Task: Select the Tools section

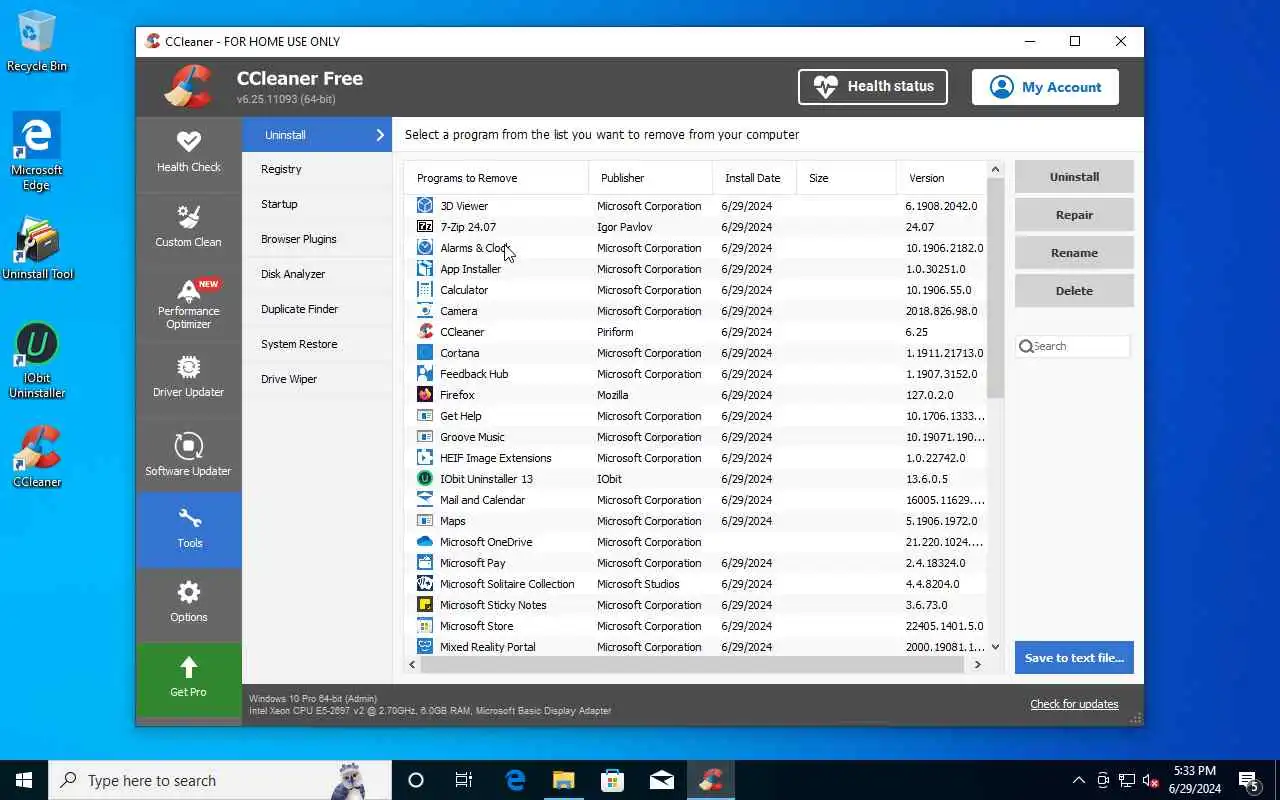Action: click(x=188, y=529)
